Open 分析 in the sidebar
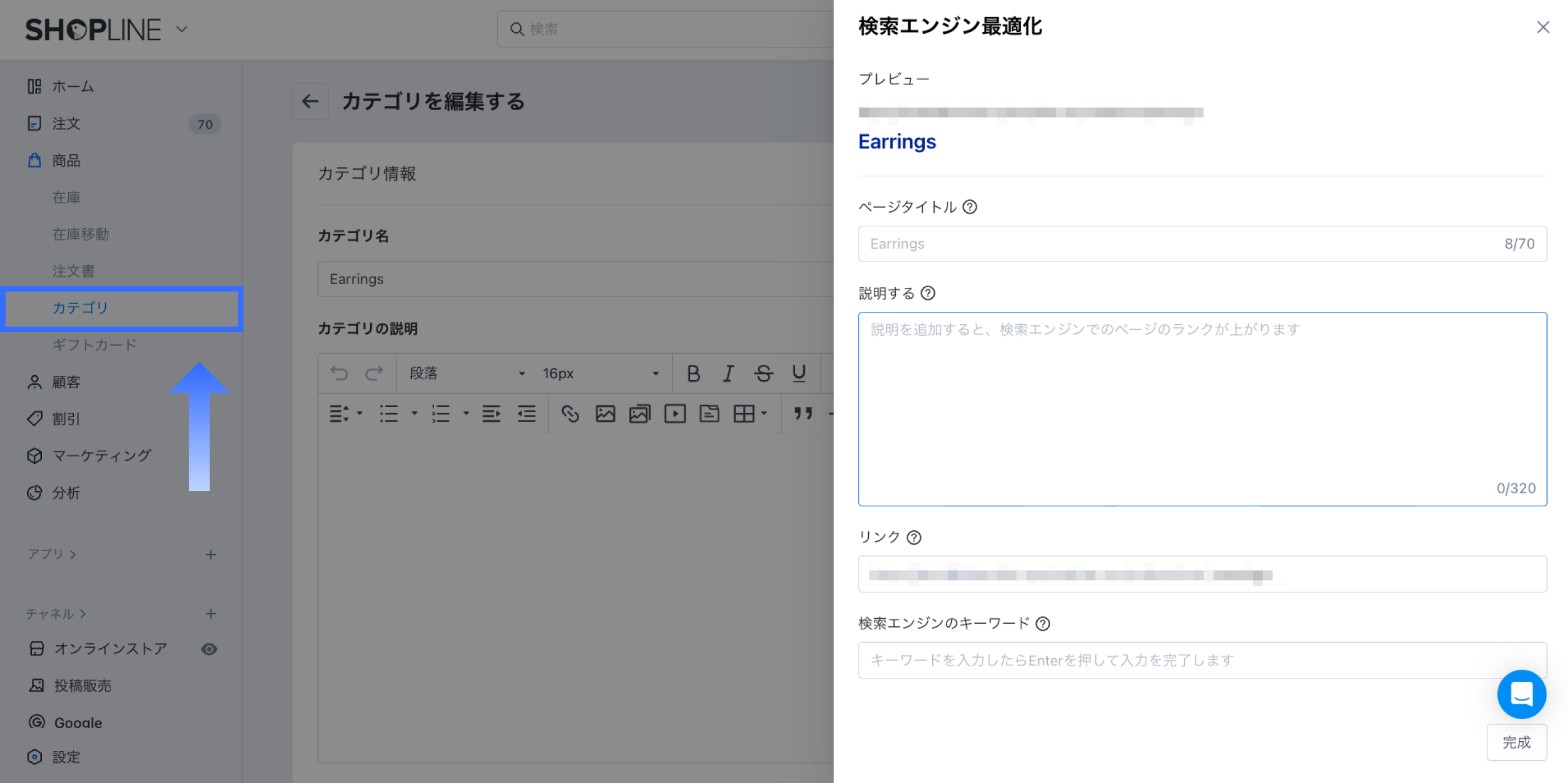 tap(66, 493)
